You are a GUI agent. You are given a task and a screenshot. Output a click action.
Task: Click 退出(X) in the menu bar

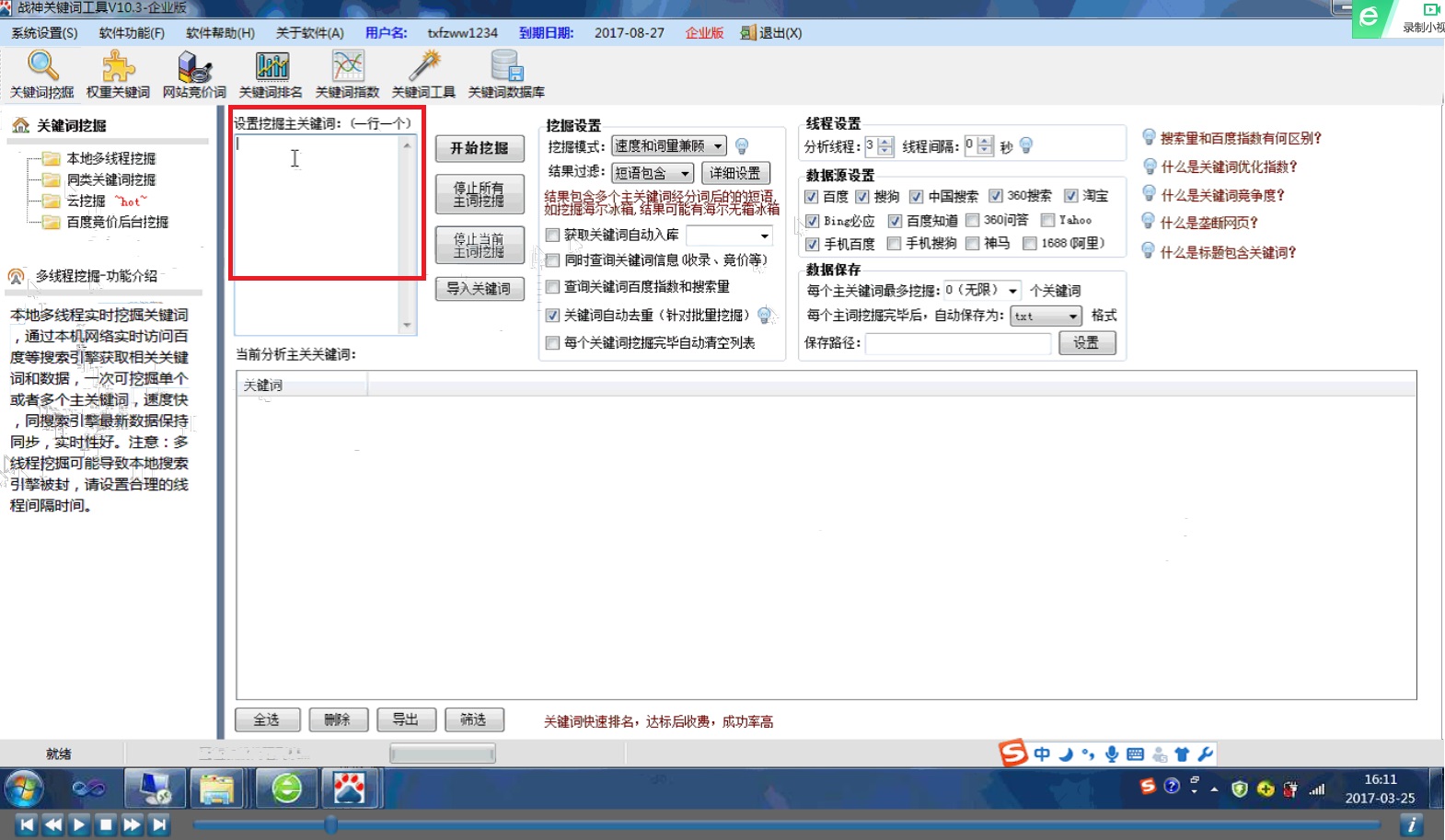click(771, 33)
